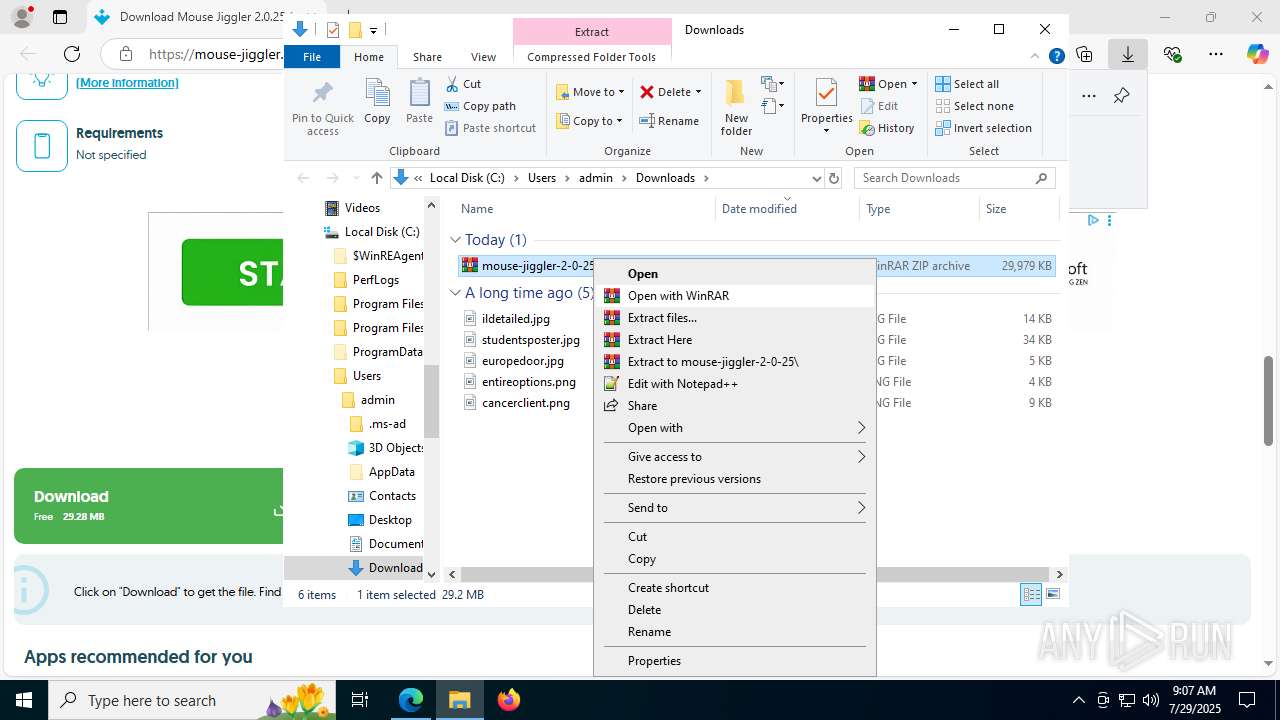Open Firefox from the taskbar
1280x720 pixels.
(508, 700)
